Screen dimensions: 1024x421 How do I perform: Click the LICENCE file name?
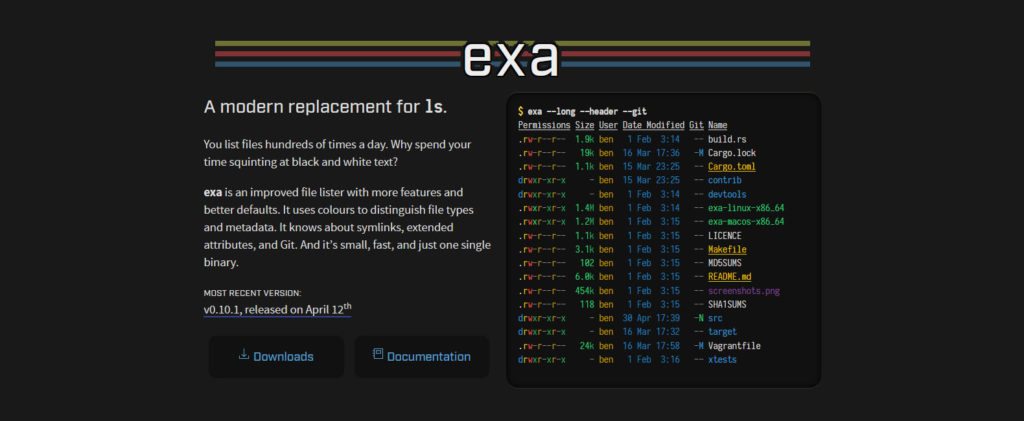[x=725, y=236]
